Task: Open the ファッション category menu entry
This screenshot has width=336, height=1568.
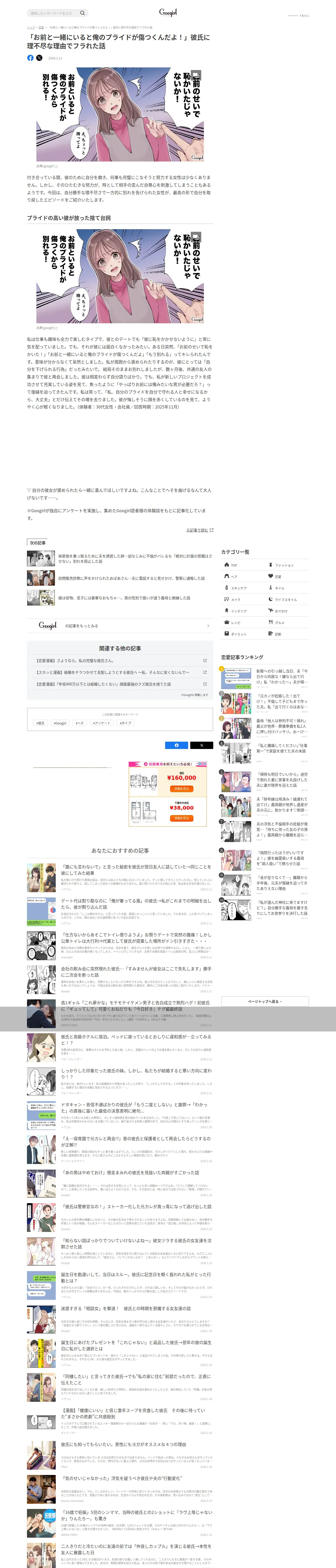Action: click(x=287, y=565)
